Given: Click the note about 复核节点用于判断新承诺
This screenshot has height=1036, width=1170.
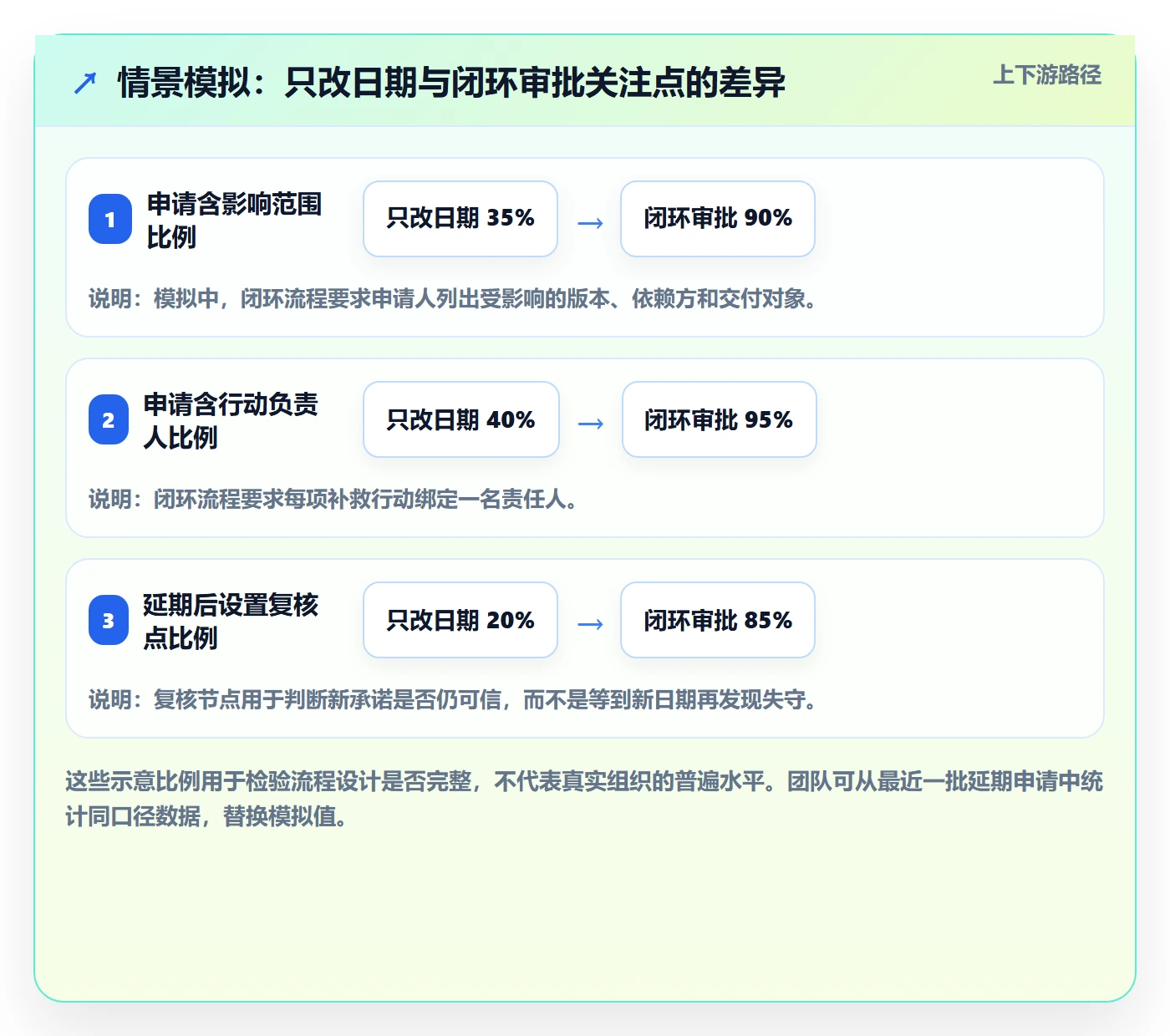Looking at the screenshot, I should point(453,699).
